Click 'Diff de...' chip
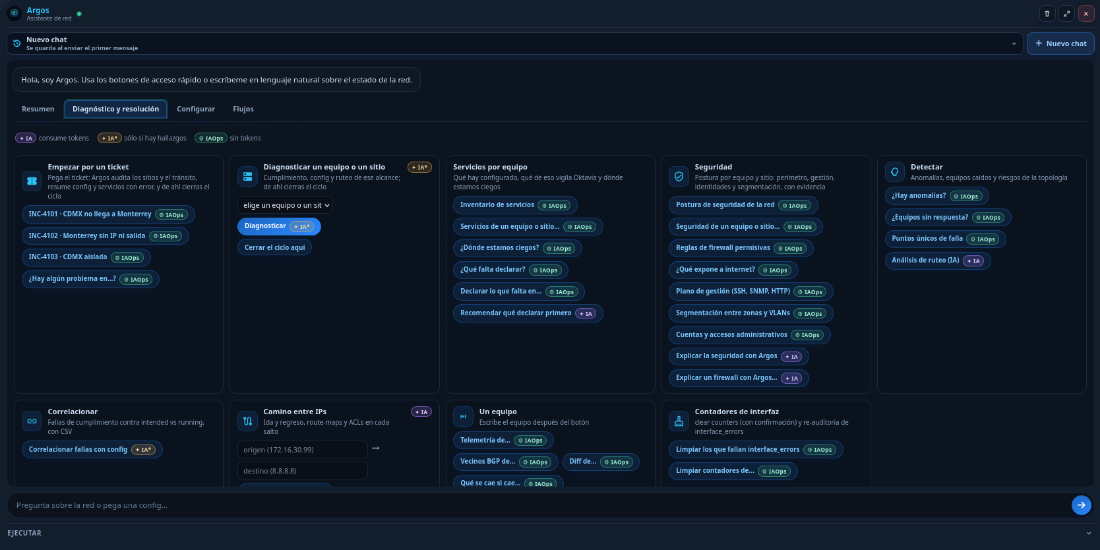 pos(601,462)
